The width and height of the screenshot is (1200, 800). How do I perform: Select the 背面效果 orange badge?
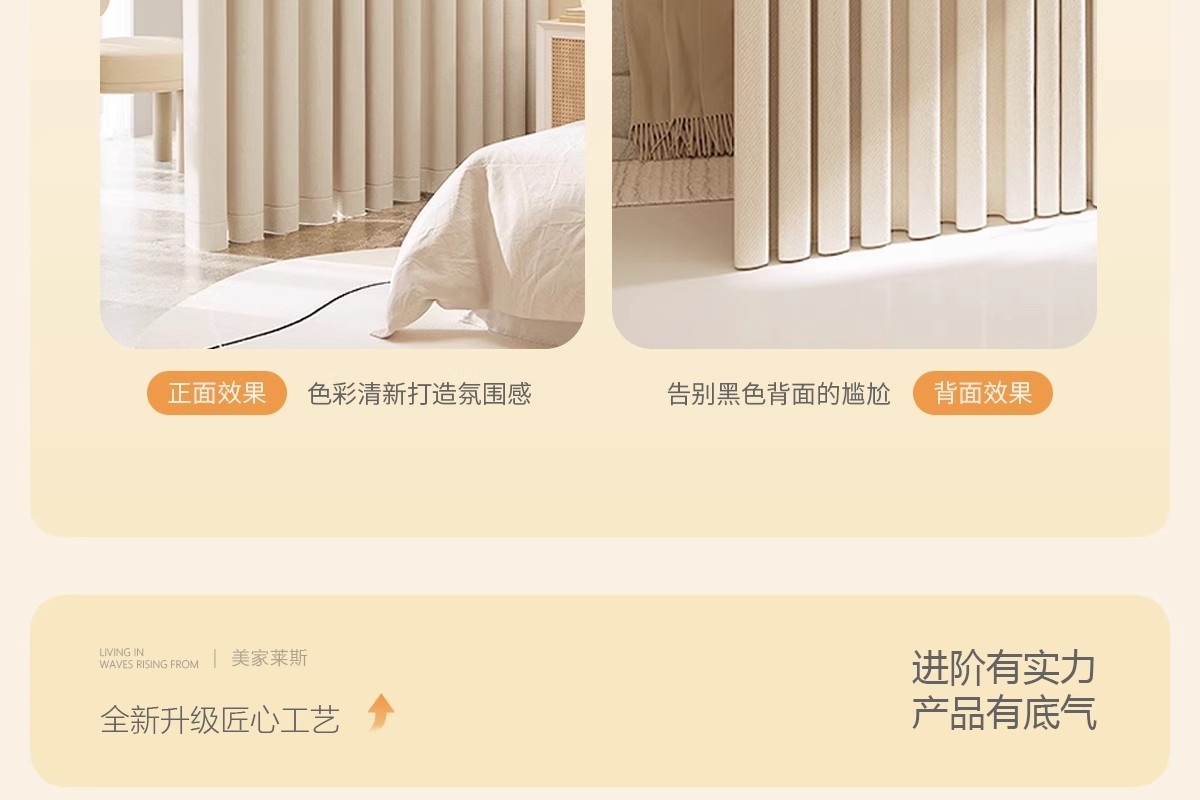tap(982, 393)
